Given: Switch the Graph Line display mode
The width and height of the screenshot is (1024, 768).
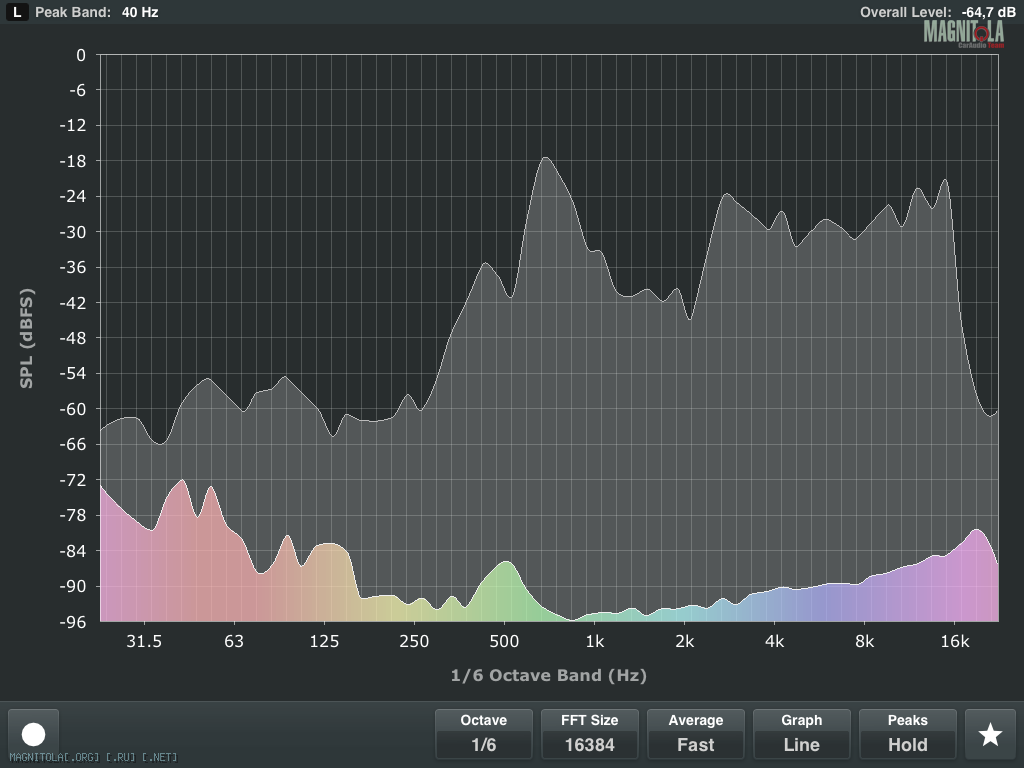Looking at the screenshot, I should (x=802, y=734).
